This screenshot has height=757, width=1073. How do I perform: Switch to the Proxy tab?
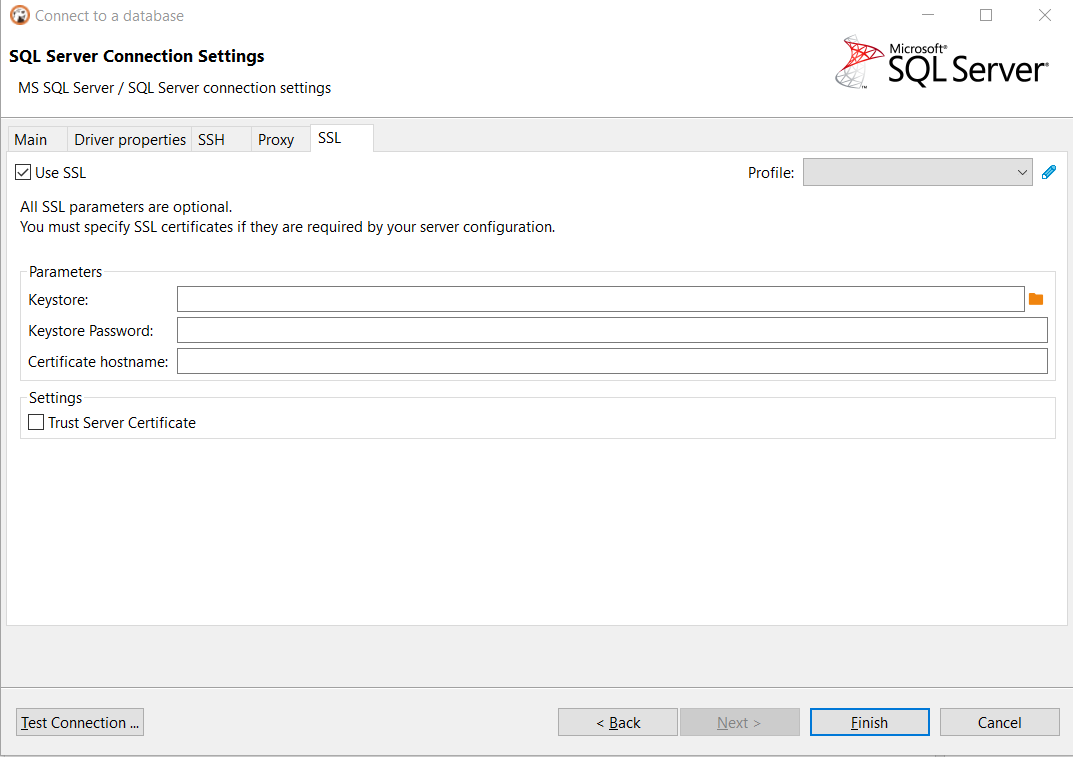pyautogui.click(x=275, y=139)
